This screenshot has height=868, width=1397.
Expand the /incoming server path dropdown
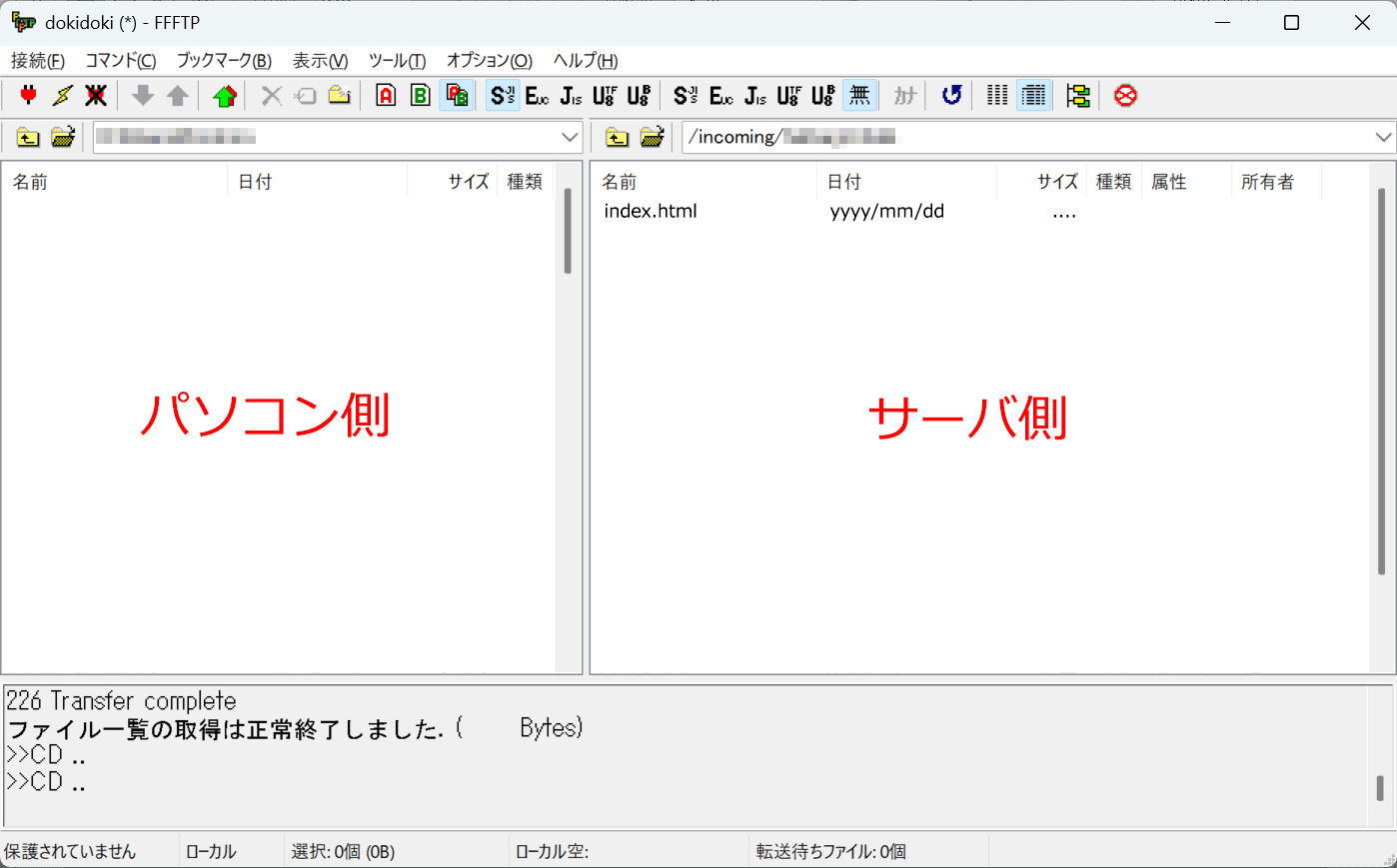point(1383,137)
